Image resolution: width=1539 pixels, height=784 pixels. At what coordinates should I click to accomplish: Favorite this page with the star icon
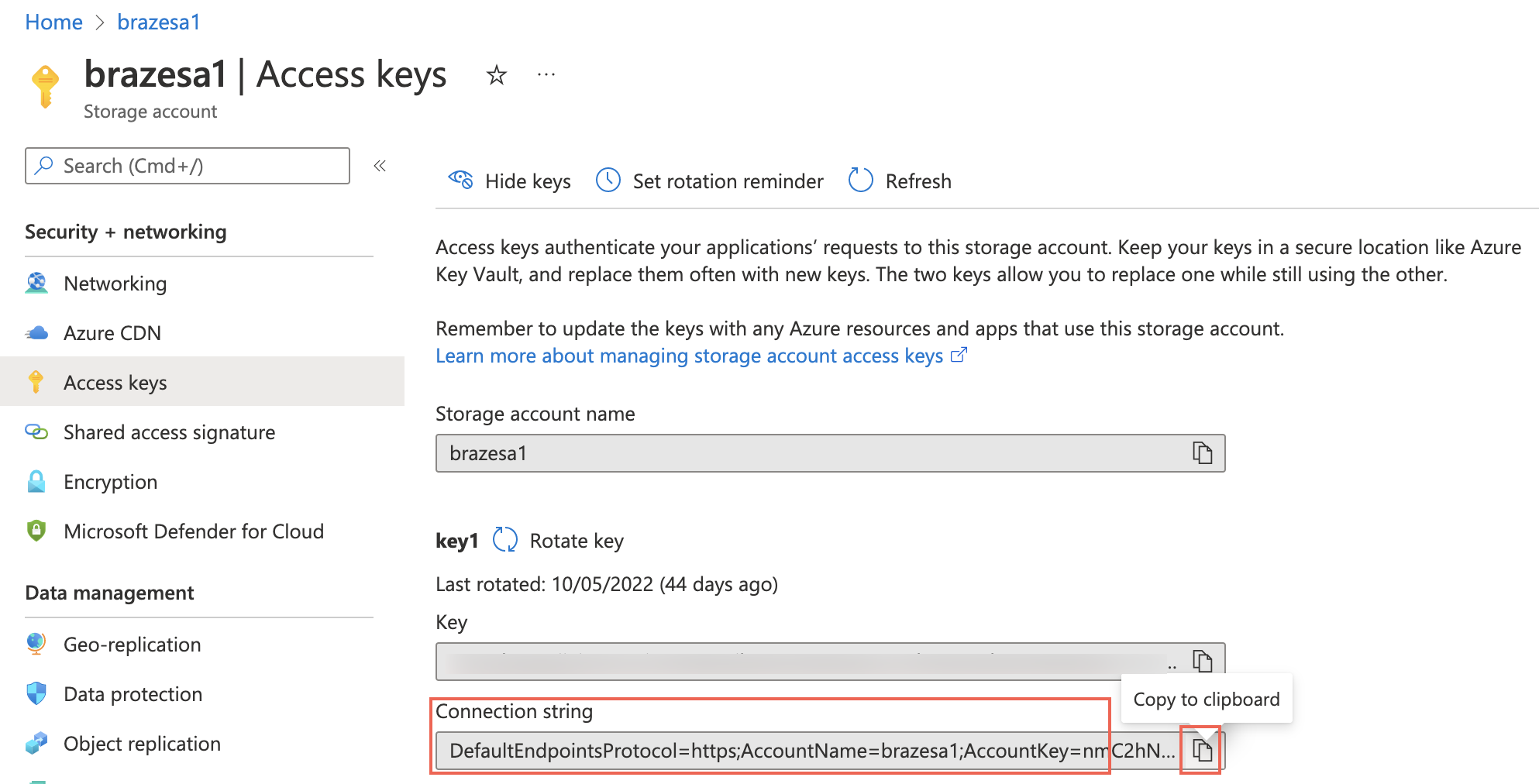point(496,75)
